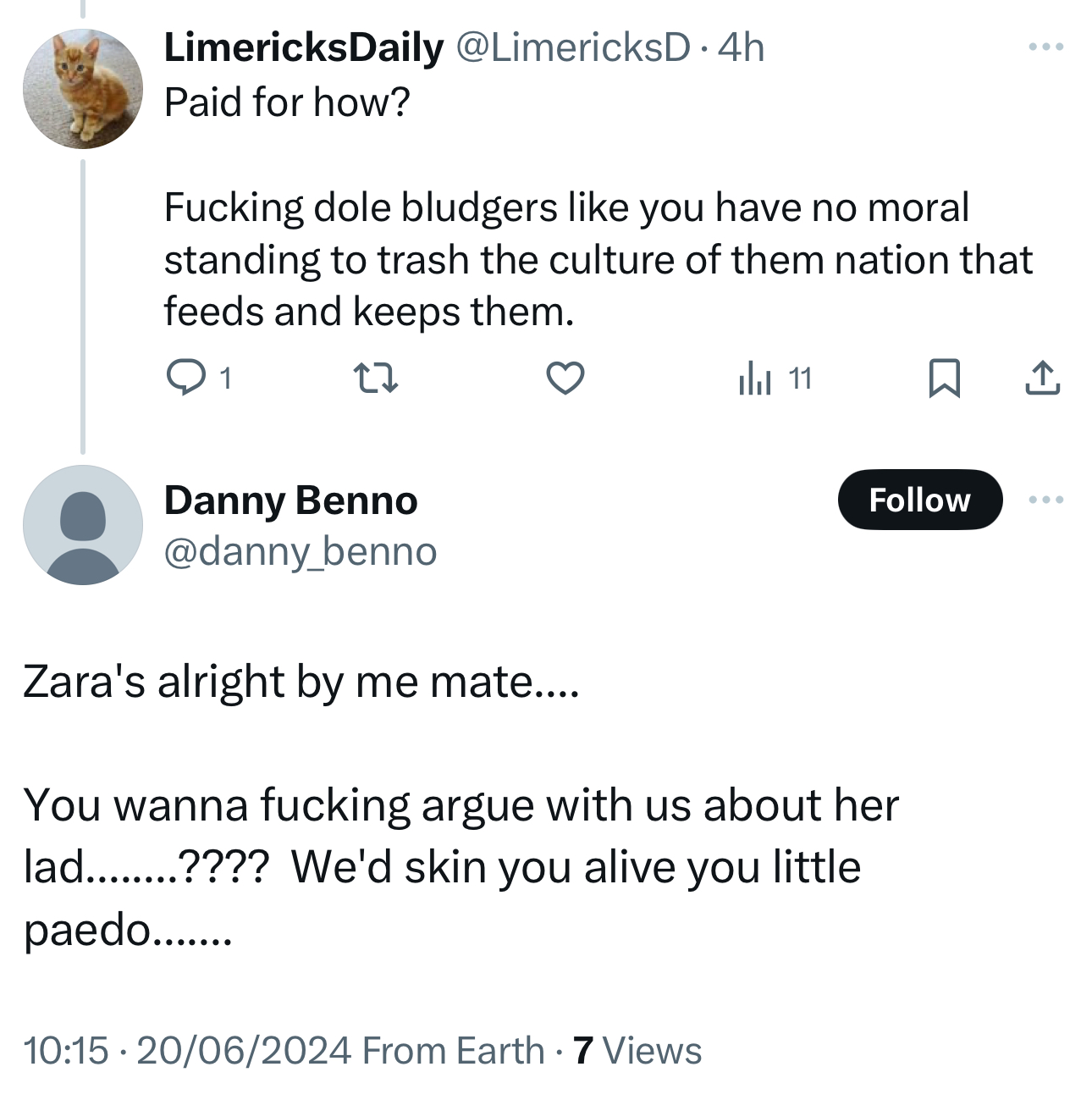Visit the LimericksDaily profile name

(x=303, y=47)
